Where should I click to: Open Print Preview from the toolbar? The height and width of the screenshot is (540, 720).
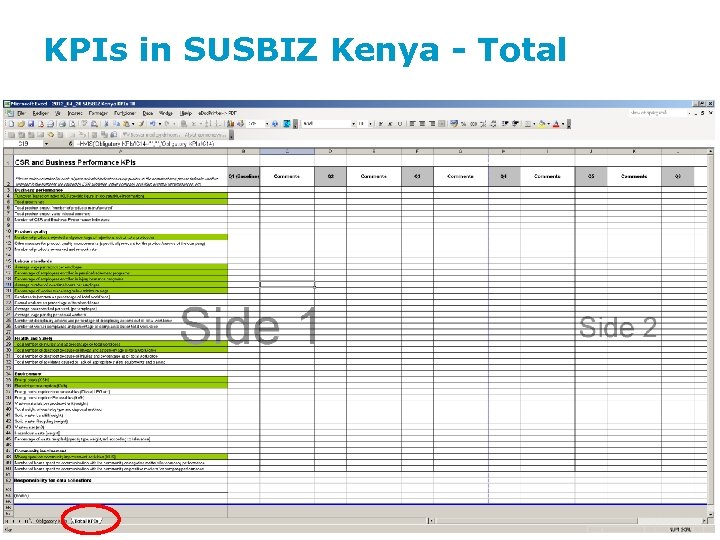click(x=72, y=124)
